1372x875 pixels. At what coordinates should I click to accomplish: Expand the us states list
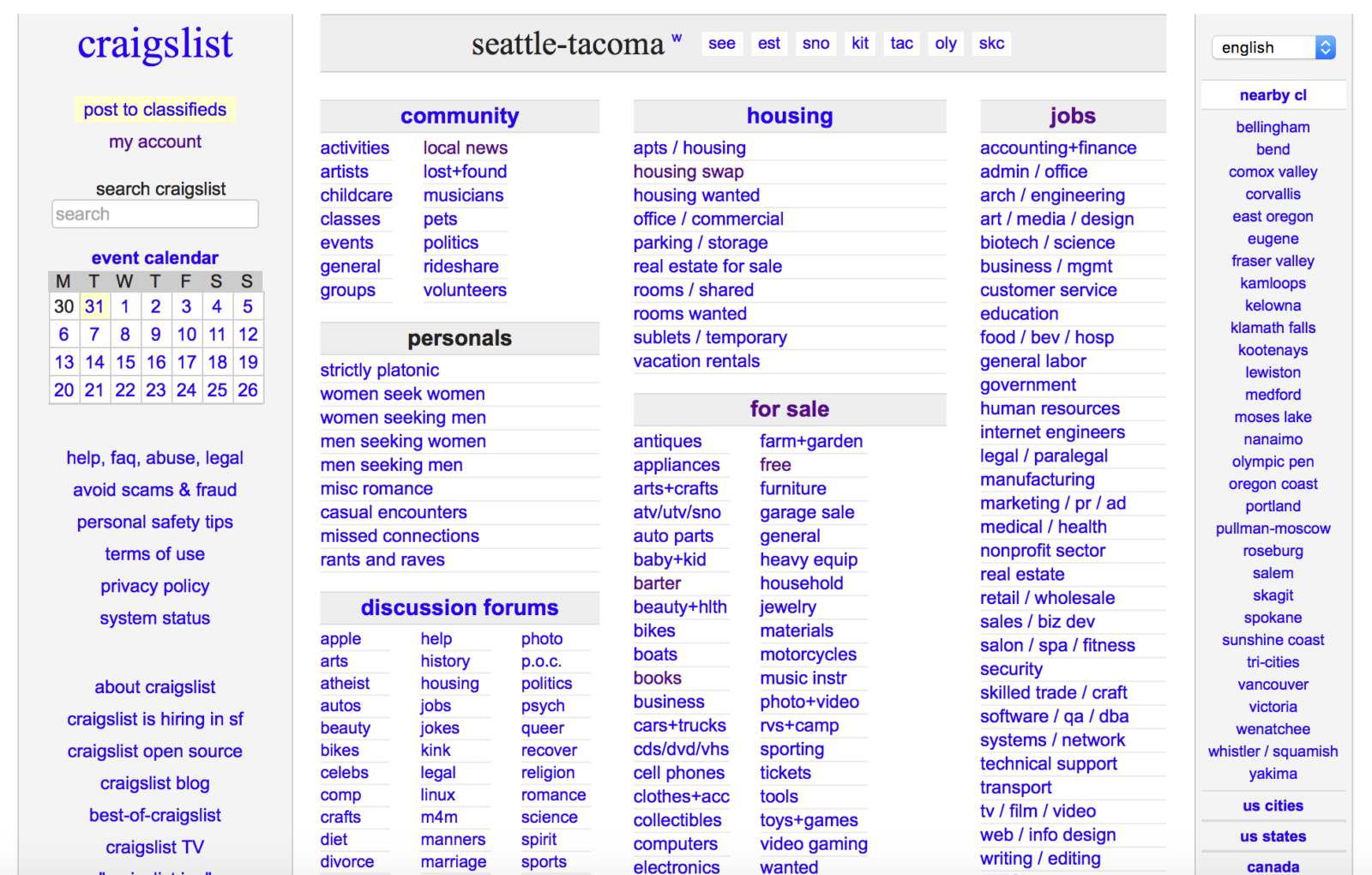pos(1273,836)
